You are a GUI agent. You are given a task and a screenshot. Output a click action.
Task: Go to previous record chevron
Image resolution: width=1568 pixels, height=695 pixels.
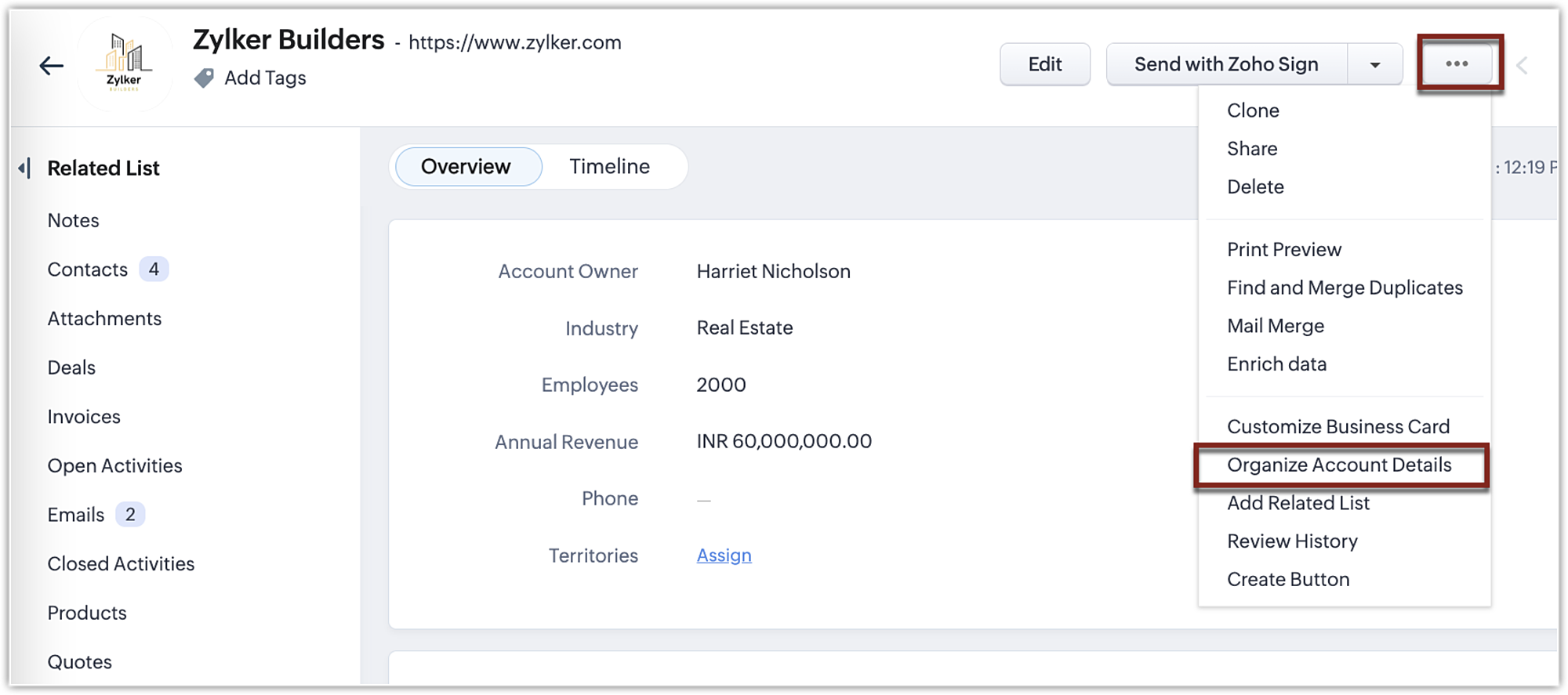pos(1522,65)
